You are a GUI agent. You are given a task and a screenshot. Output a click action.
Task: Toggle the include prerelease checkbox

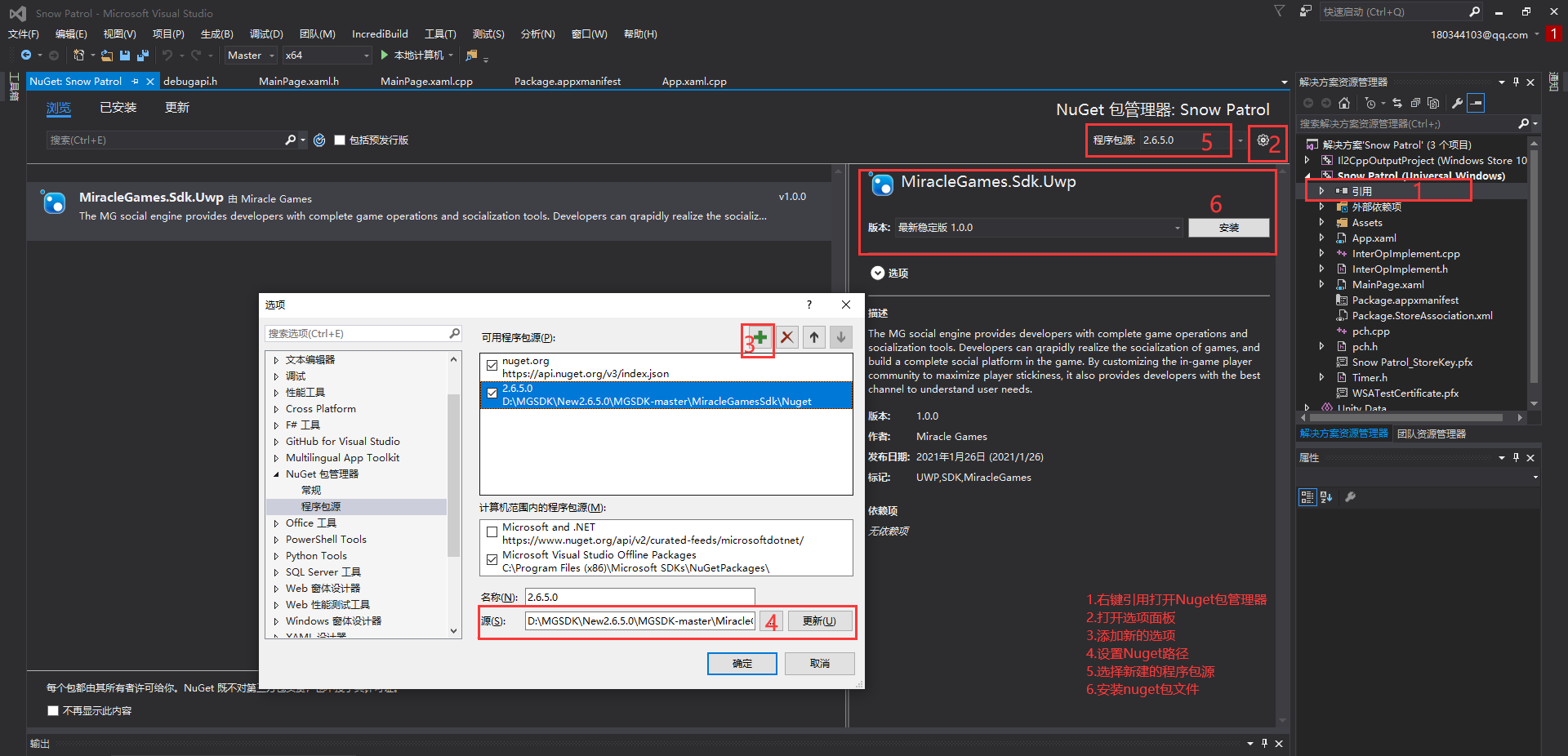[x=341, y=140]
